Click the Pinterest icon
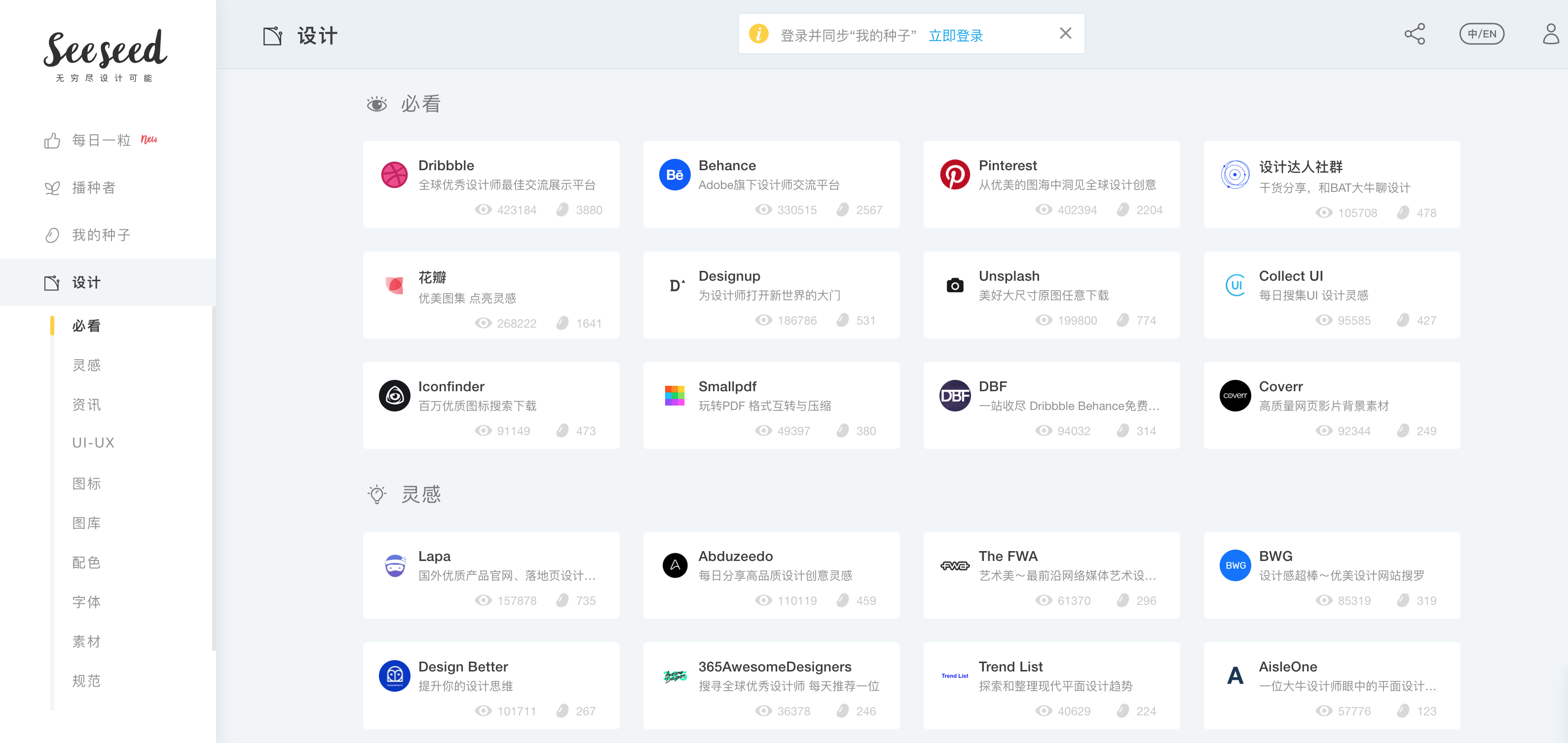The height and width of the screenshot is (743, 1568). (955, 175)
